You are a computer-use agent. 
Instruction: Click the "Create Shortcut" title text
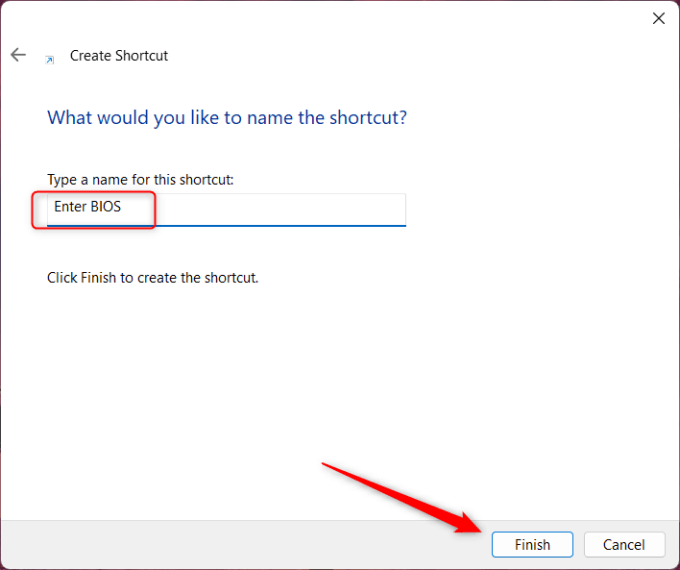point(119,56)
